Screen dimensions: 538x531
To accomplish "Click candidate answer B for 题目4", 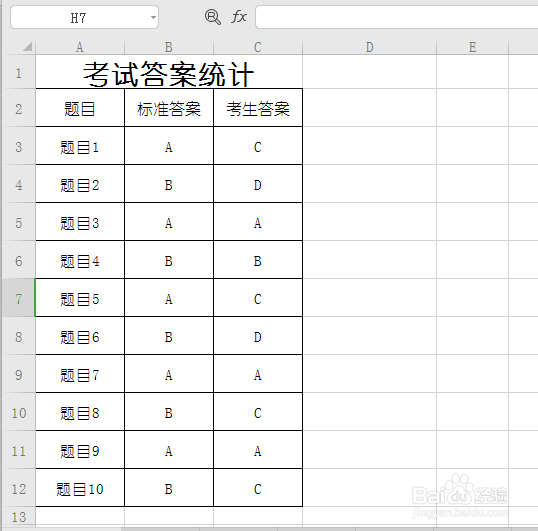I will pyautogui.click(x=258, y=261).
